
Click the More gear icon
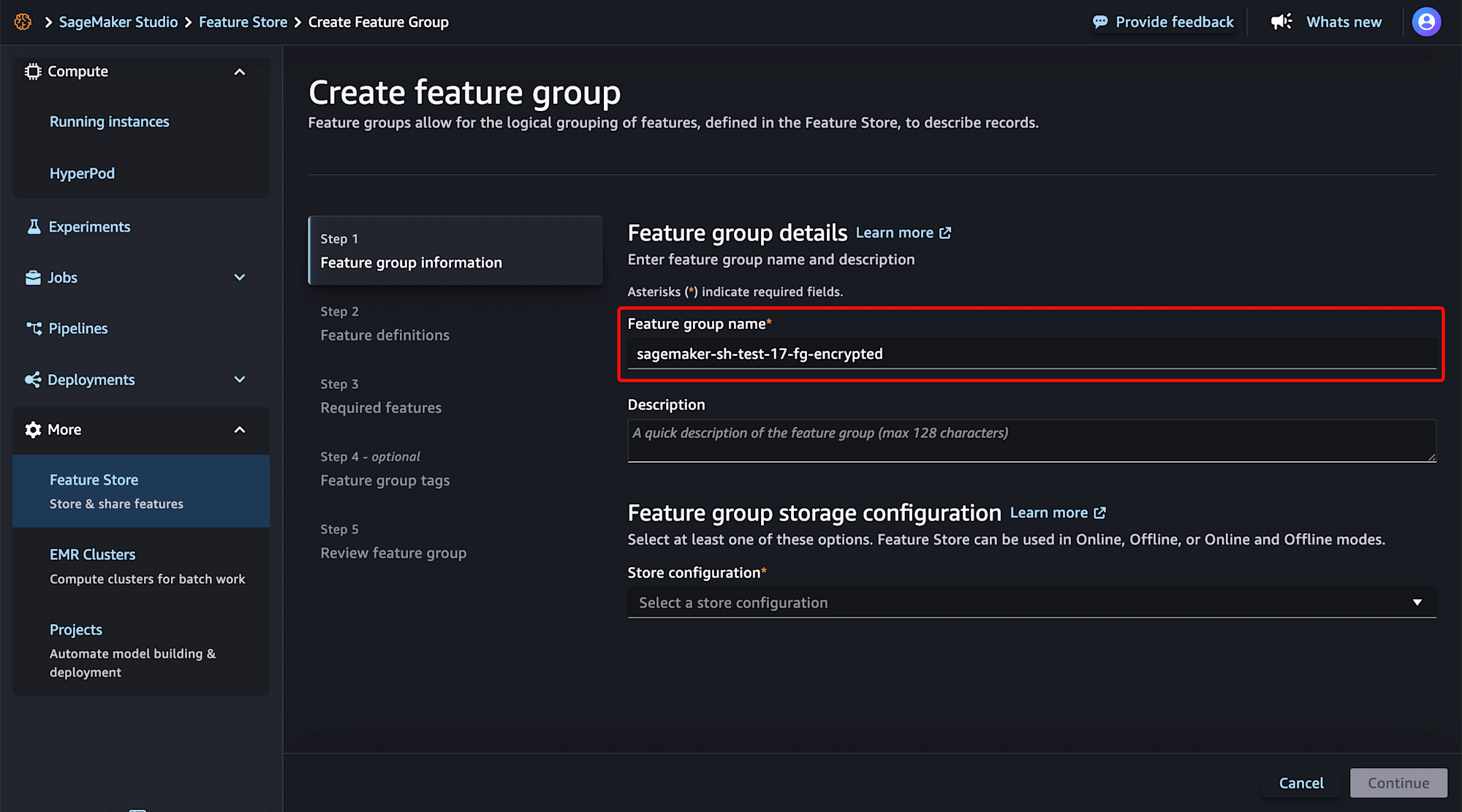pyautogui.click(x=33, y=430)
